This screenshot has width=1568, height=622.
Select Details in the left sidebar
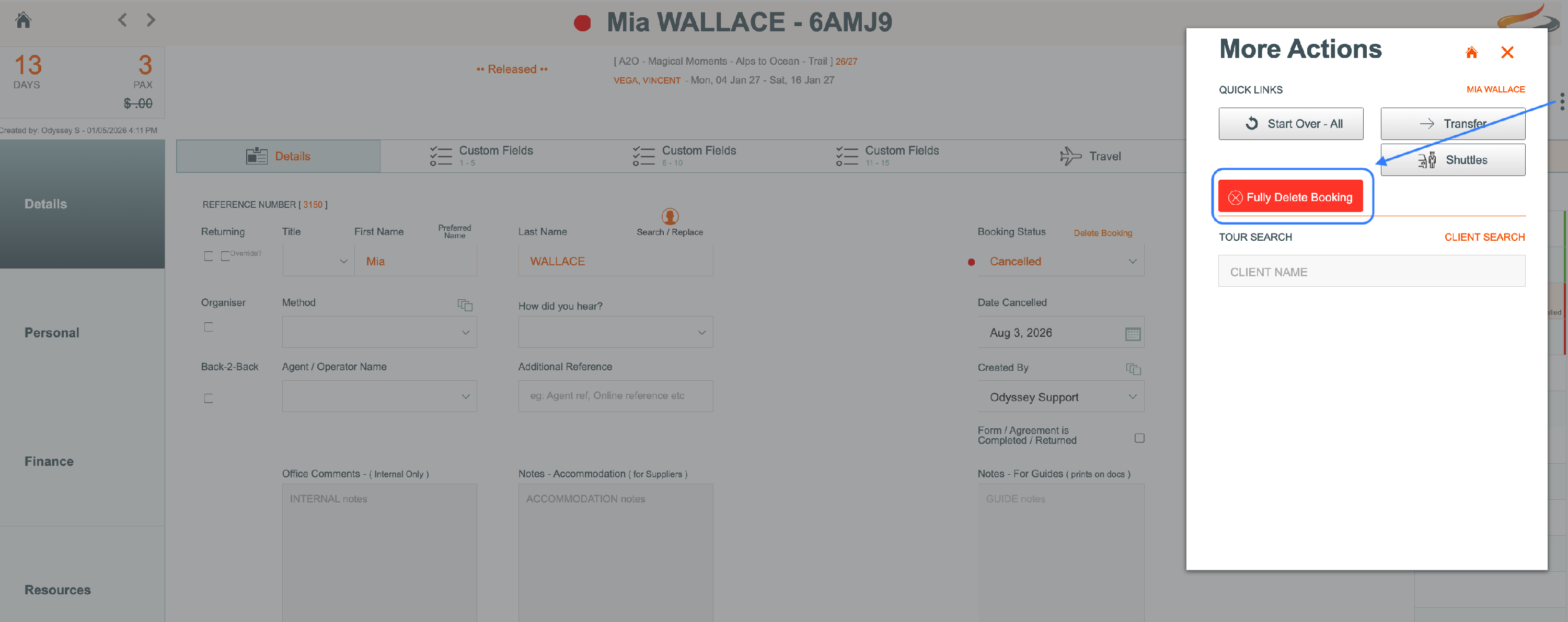[82, 204]
